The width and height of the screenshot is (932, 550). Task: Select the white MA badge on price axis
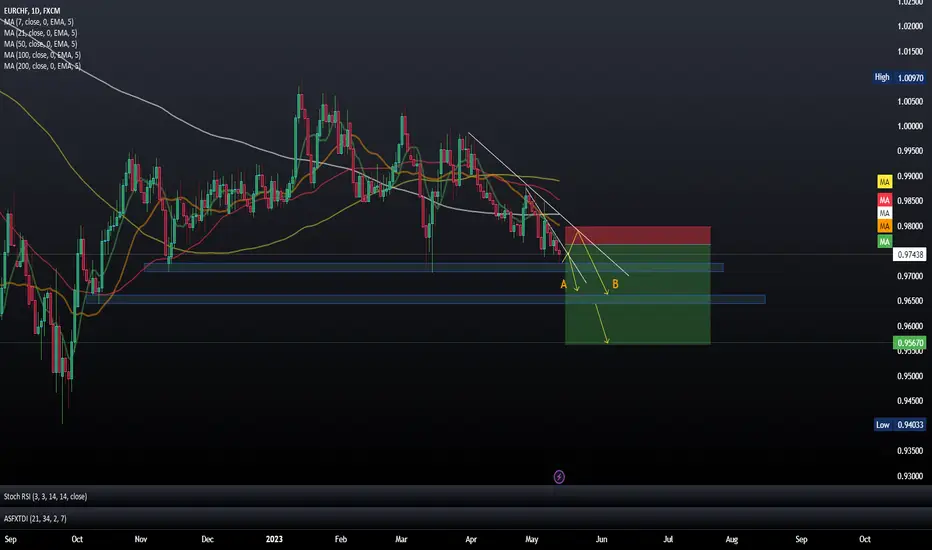pos(884,213)
